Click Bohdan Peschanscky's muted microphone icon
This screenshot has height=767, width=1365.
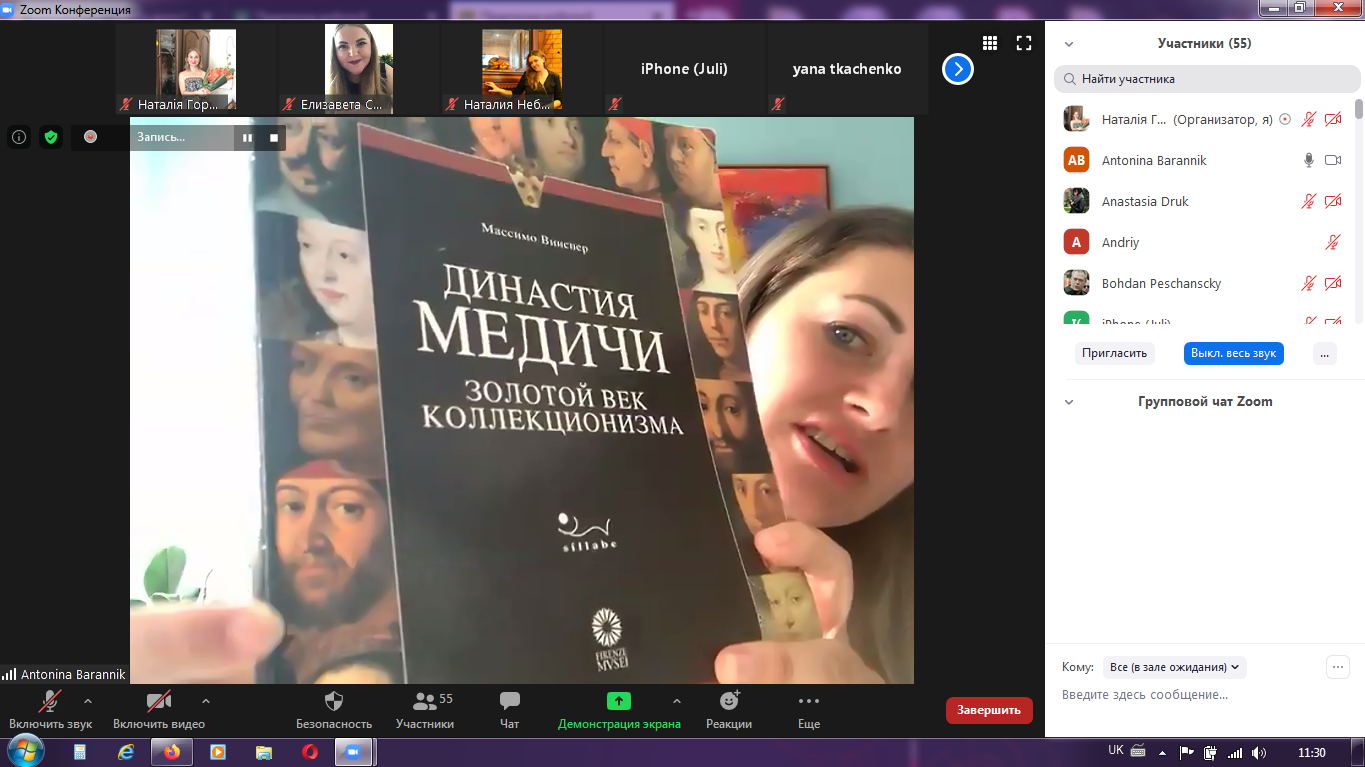(x=1308, y=283)
